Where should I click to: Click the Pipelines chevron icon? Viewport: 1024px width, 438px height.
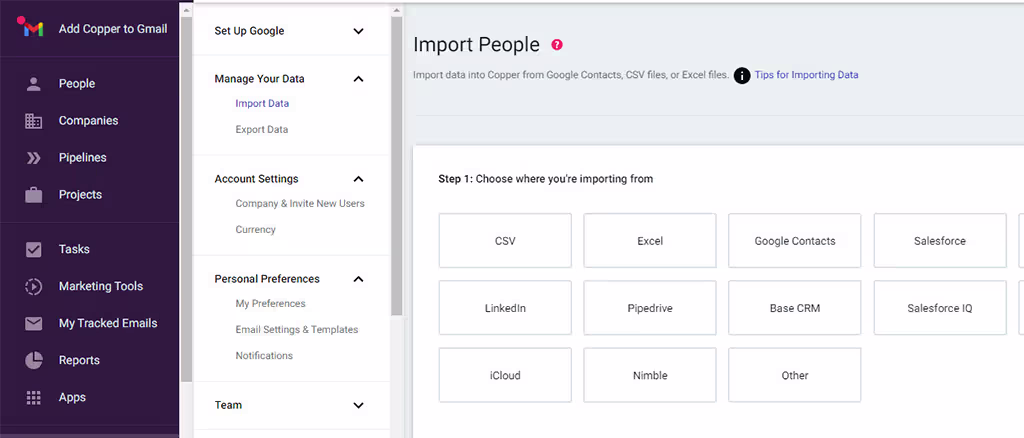(34, 158)
